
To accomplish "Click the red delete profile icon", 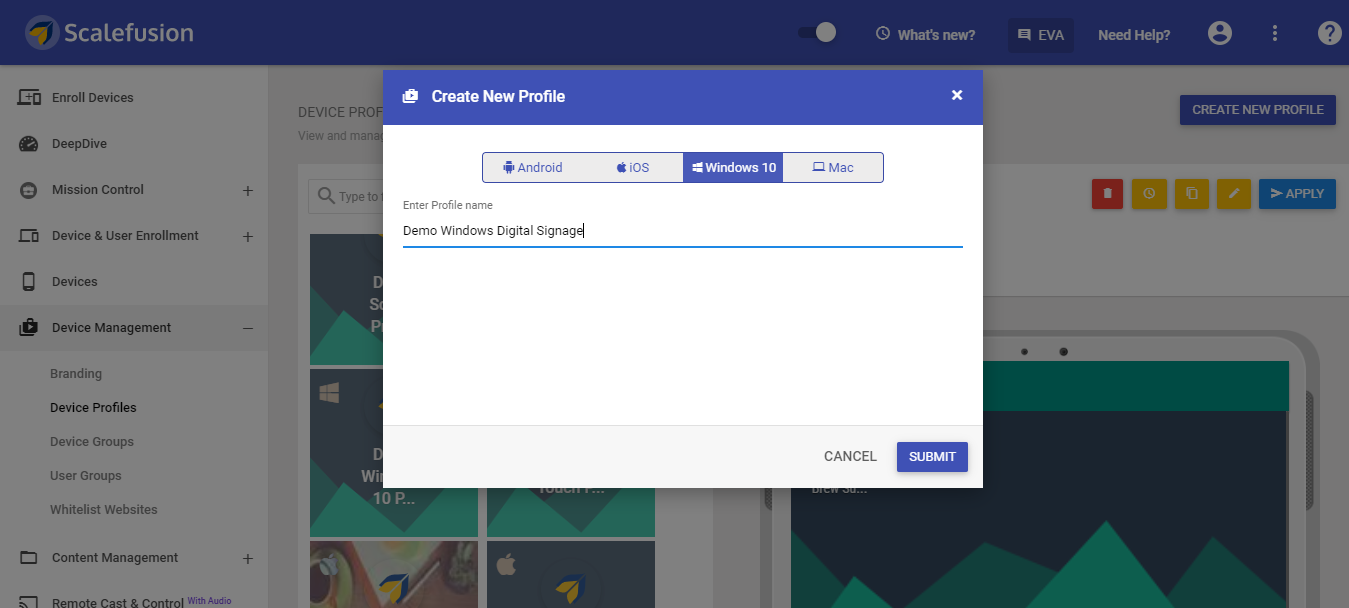I will tap(1107, 194).
